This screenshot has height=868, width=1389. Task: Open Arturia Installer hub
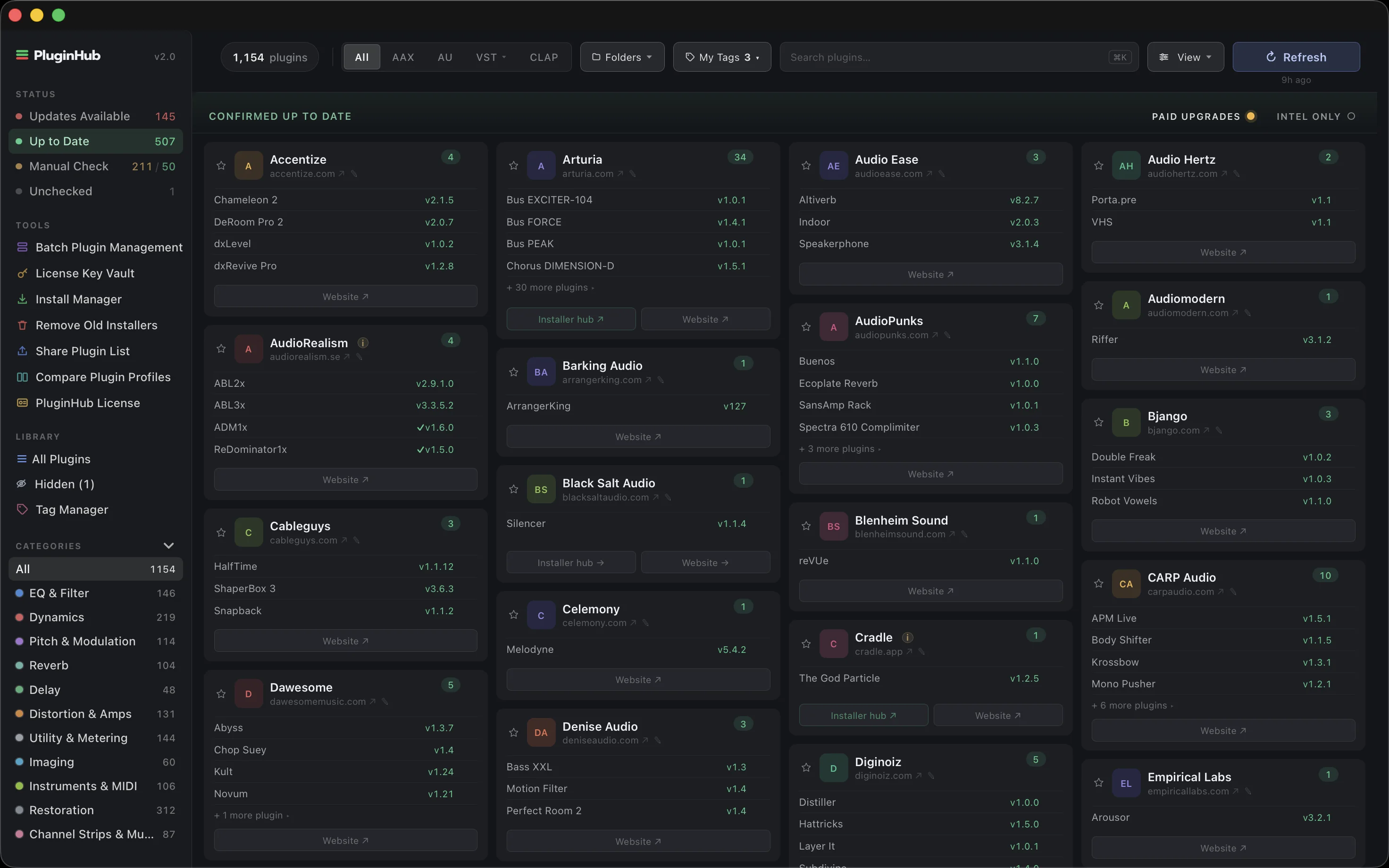(570, 319)
